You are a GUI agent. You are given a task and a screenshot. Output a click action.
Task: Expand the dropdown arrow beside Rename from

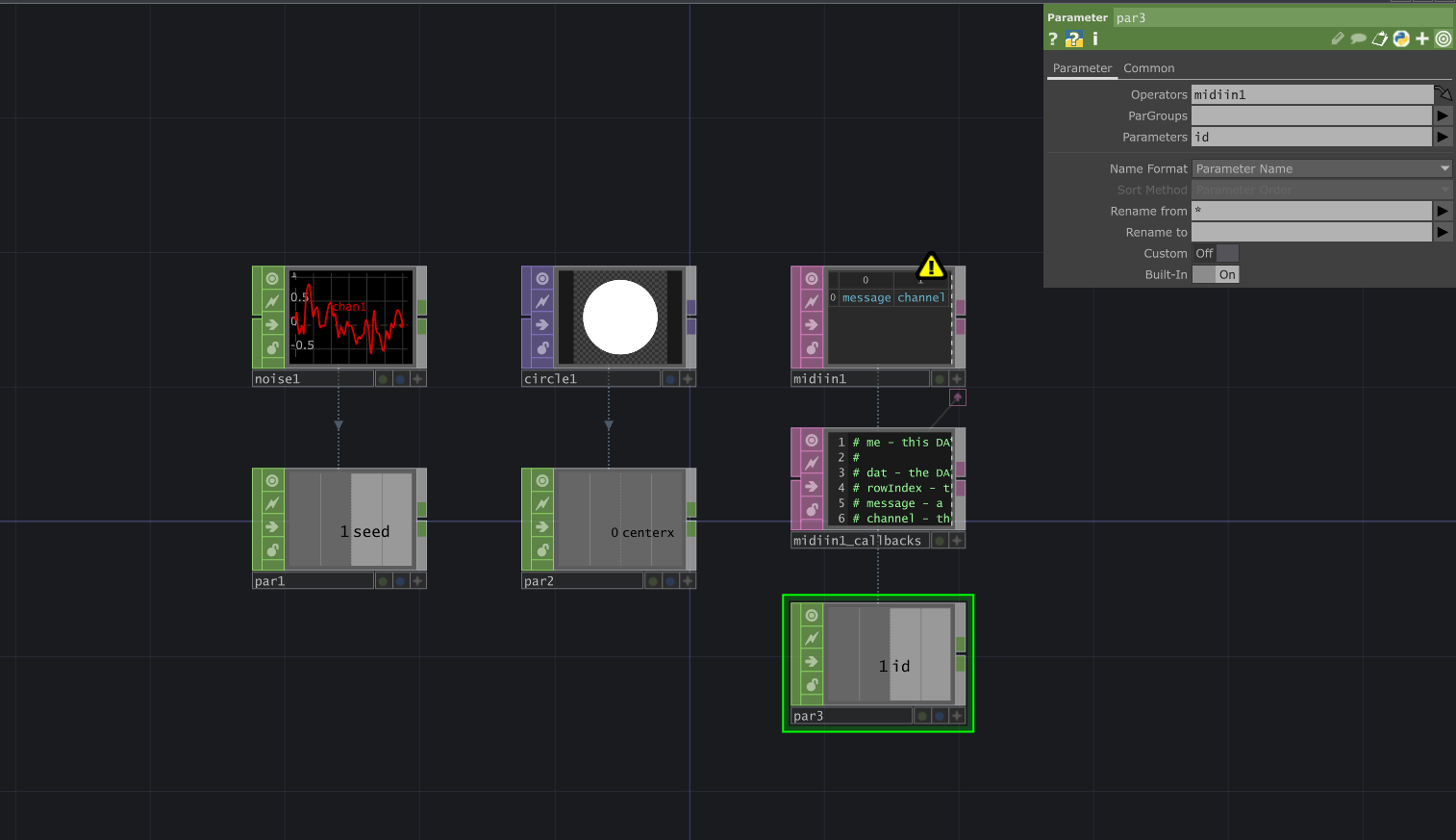point(1442,211)
